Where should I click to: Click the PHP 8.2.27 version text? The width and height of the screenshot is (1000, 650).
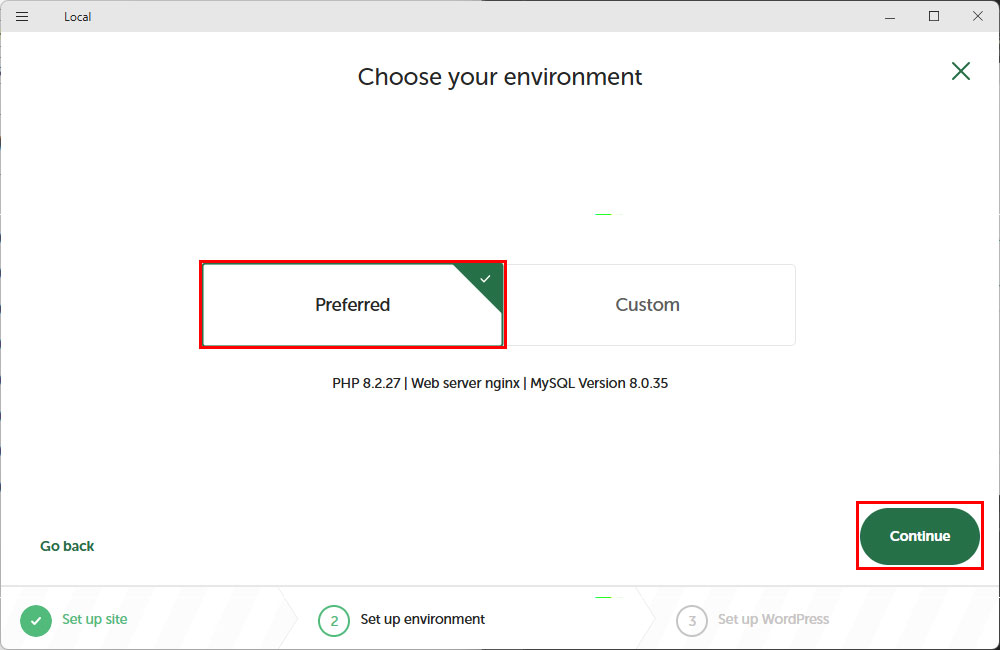click(x=366, y=383)
